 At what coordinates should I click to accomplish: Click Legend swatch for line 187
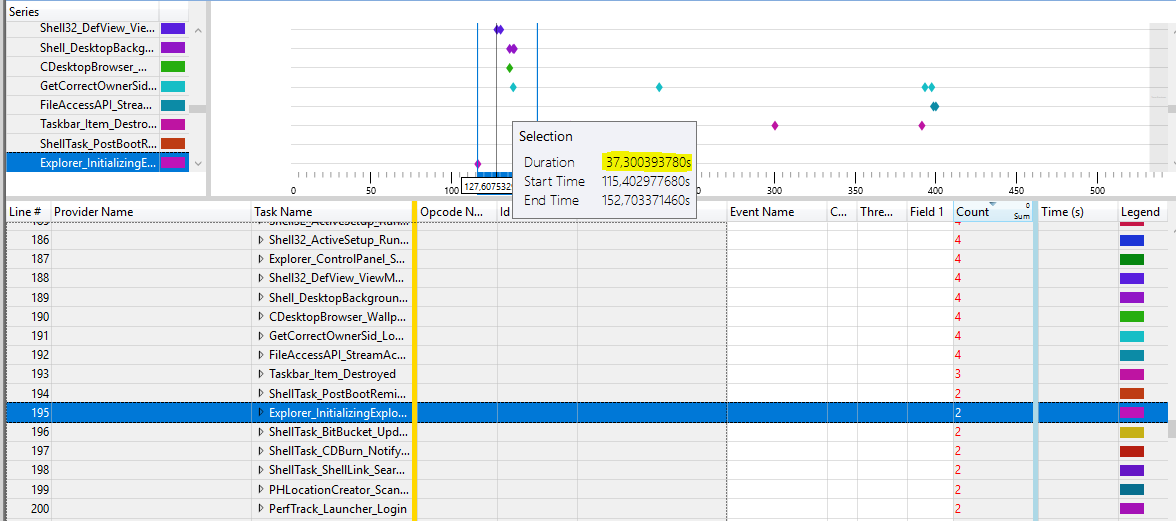click(x=1132, y=259)
